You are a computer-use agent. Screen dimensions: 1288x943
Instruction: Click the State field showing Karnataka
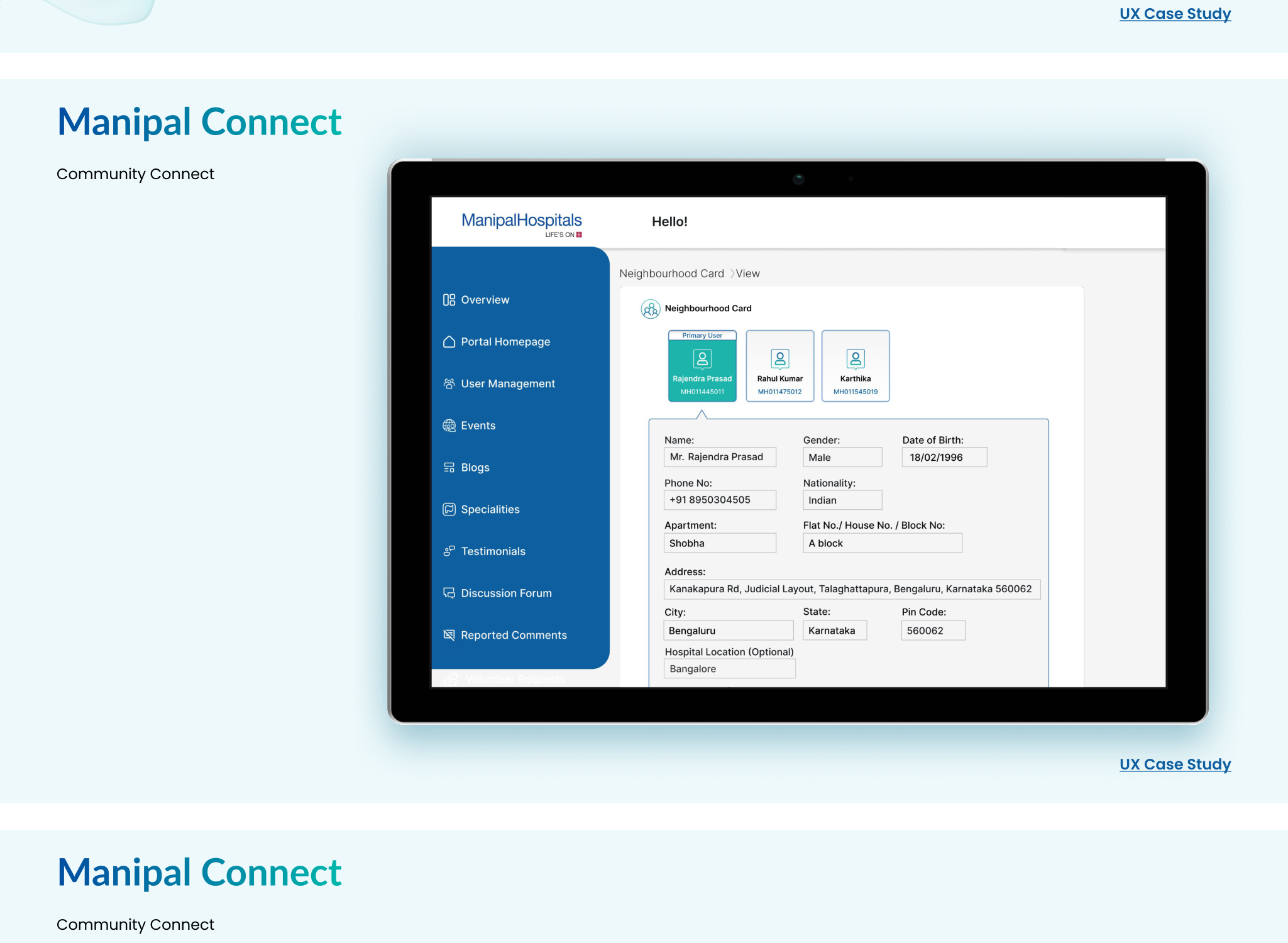tap(835, 631)
